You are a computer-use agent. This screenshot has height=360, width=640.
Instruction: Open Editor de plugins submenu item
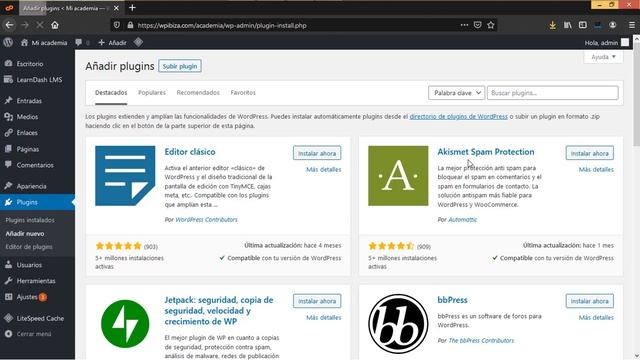click(29, 247)
